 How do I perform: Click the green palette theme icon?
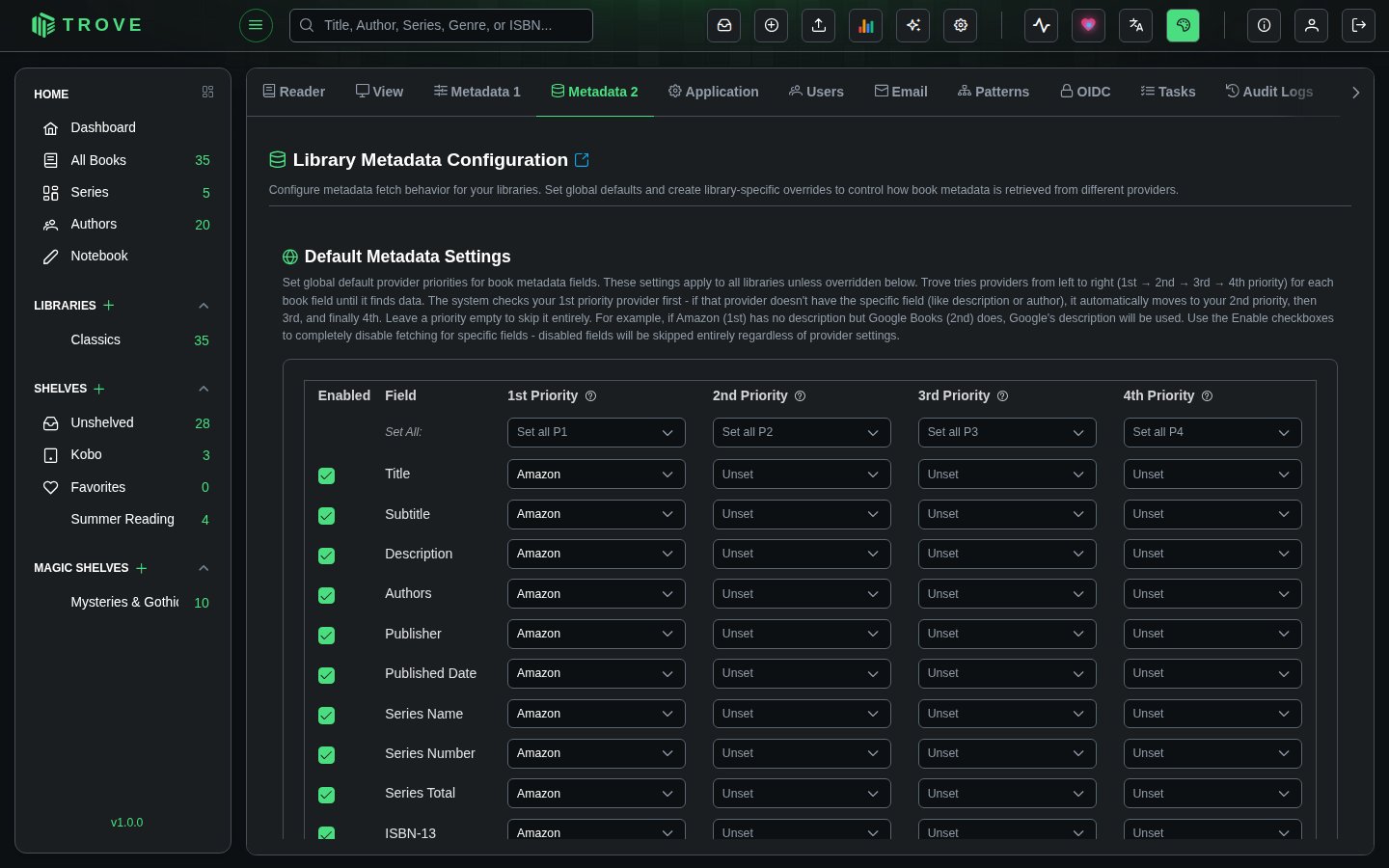(x=1184, y=25)
